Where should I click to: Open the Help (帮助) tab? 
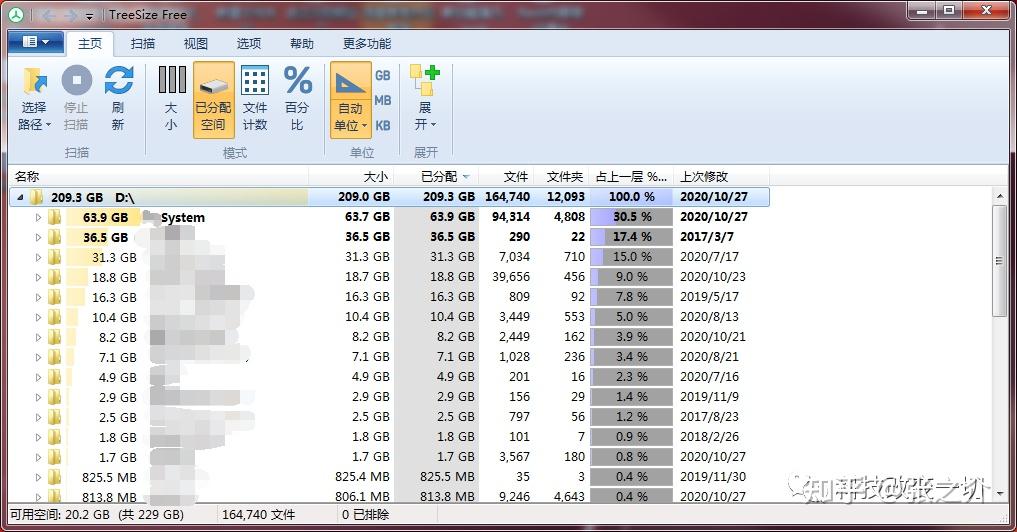[302, 43]
